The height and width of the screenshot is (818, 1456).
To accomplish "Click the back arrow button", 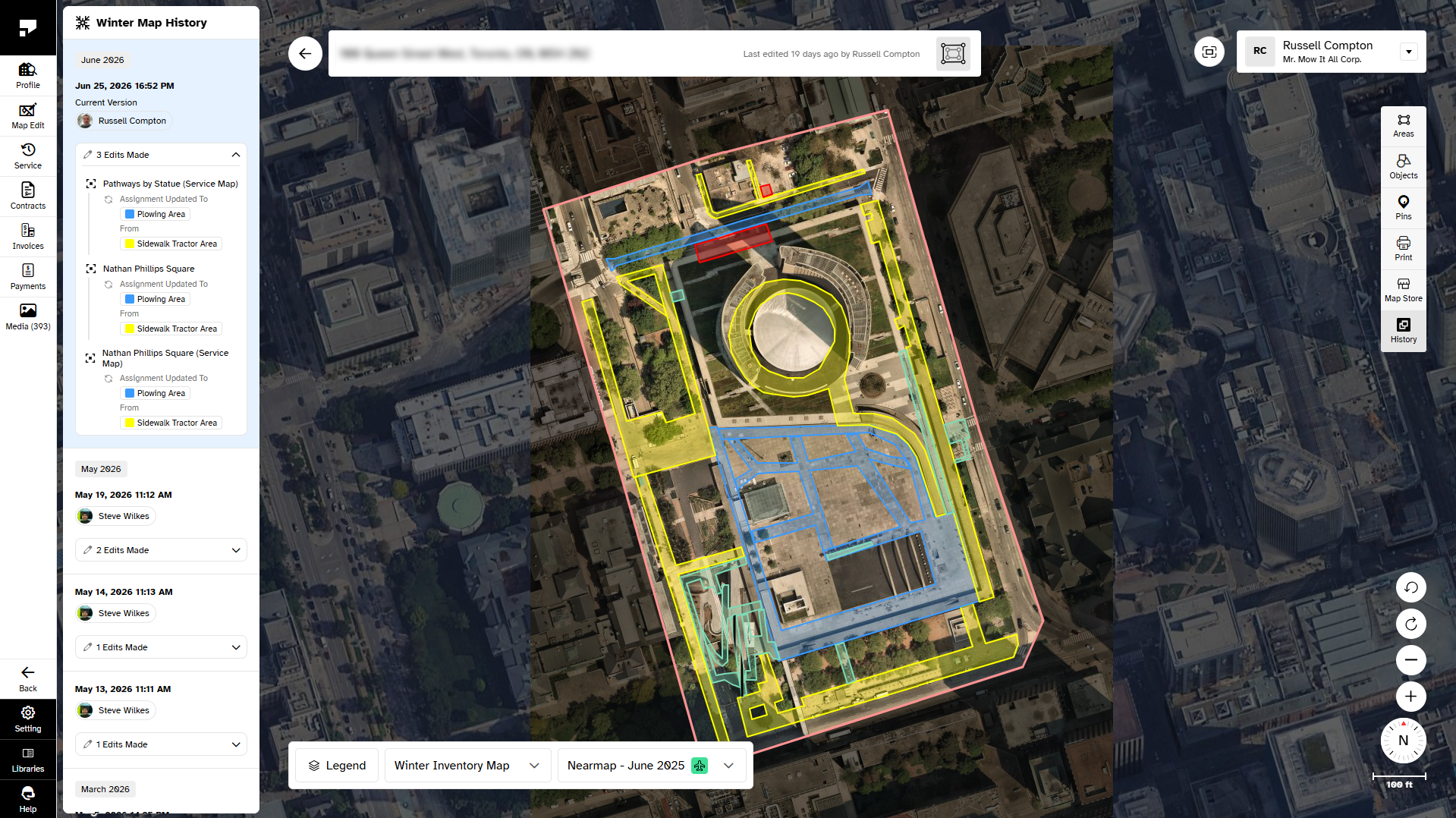I will coord(305,54).
